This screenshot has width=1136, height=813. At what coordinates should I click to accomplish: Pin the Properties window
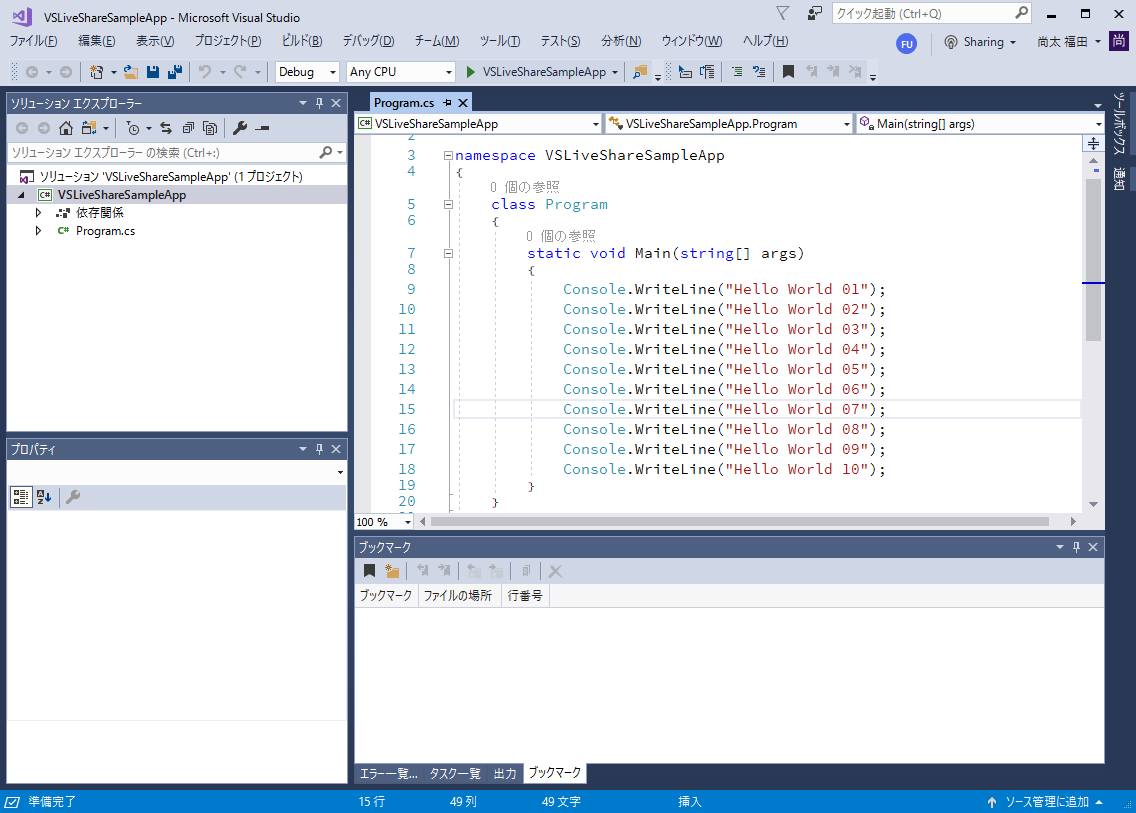pos(319,448)
